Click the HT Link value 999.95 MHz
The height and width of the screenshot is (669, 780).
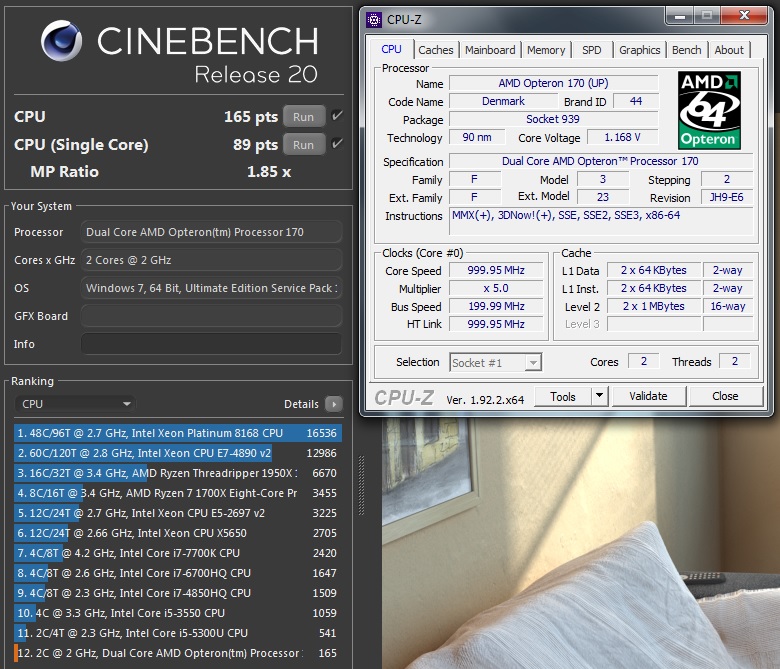click(496, 324)
